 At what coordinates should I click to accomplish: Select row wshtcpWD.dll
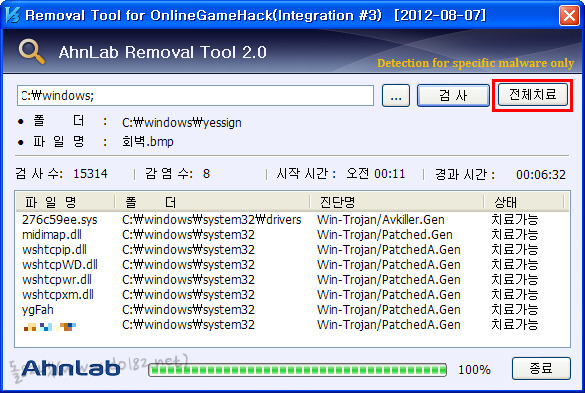click(x=292, y=265)
